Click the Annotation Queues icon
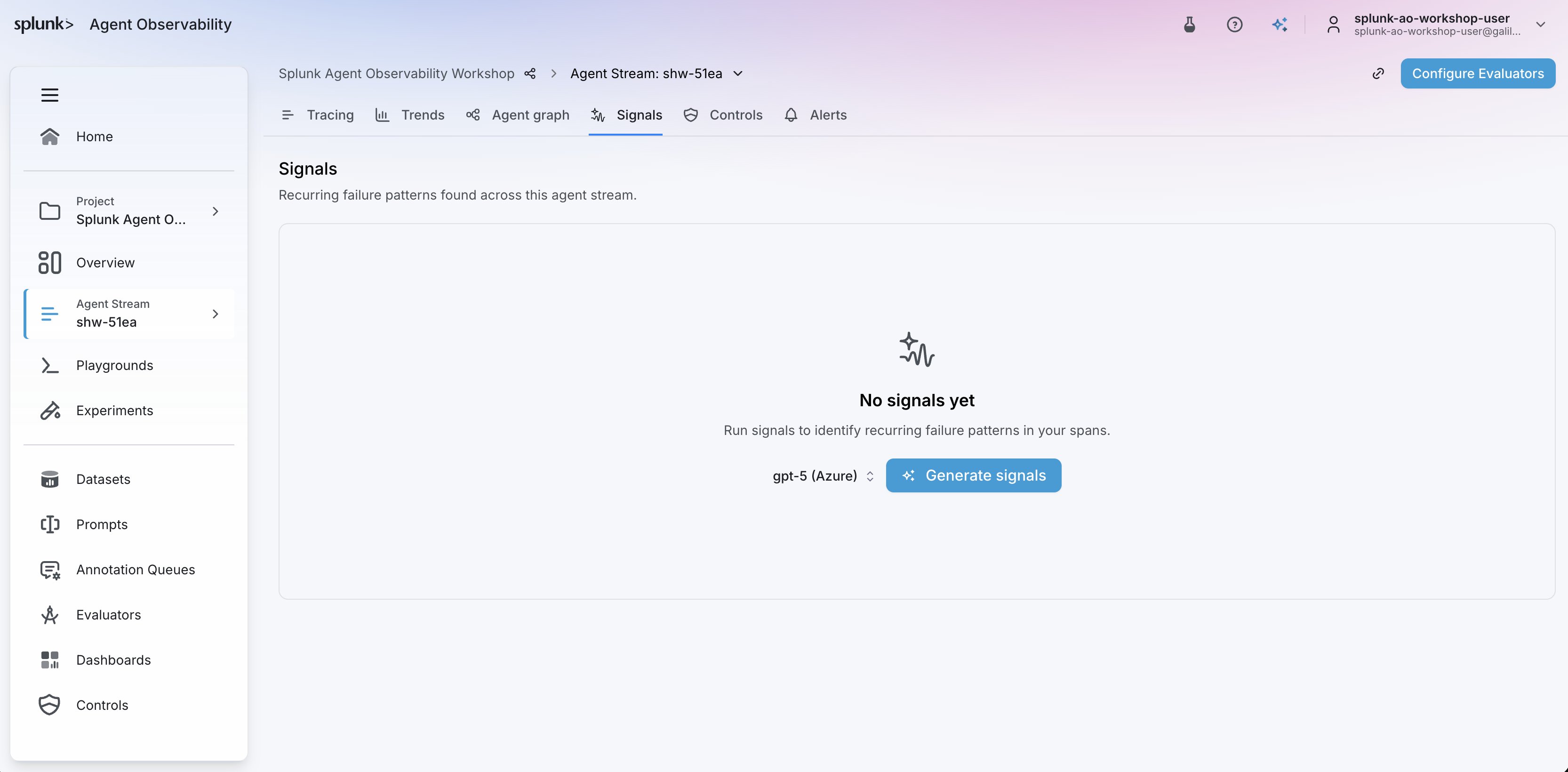1568x772 pixels. pyautogui.click(x=50, y=570)
